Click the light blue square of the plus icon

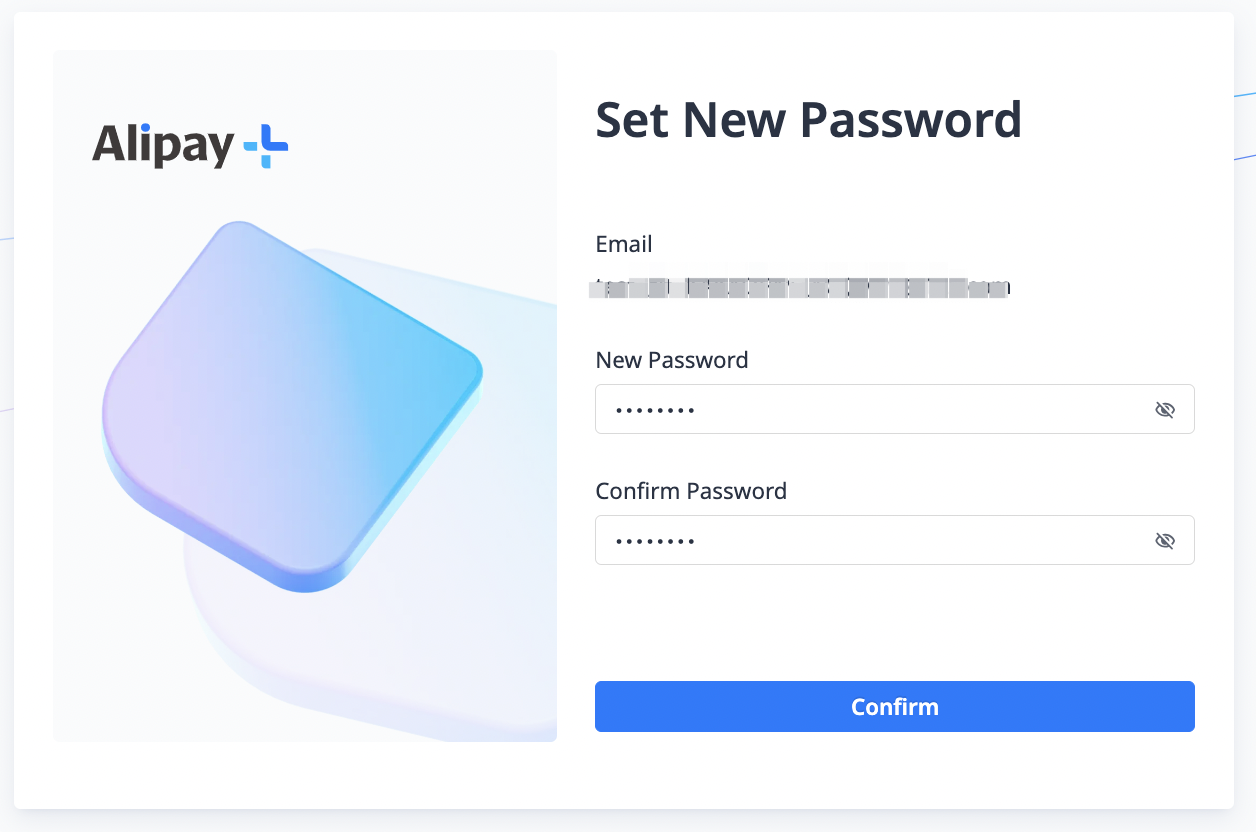coord(250,147)
